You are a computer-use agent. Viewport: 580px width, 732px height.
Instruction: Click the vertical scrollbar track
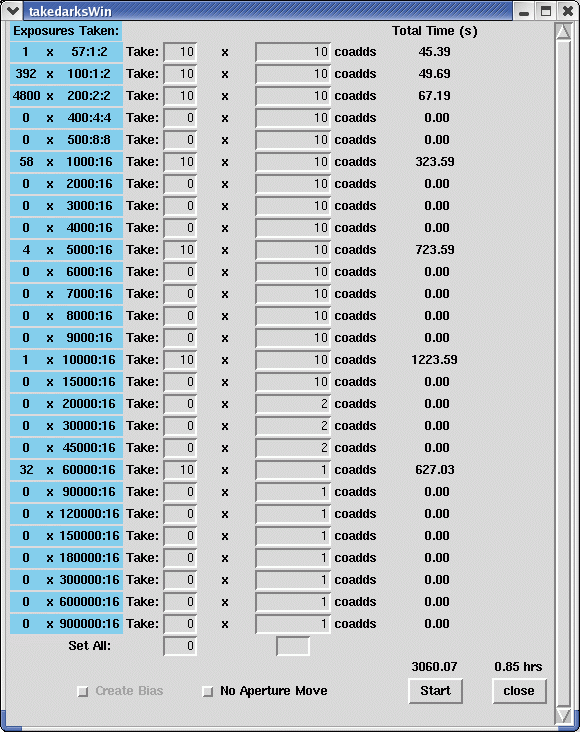pyautogui.click(x=563, y=373)
